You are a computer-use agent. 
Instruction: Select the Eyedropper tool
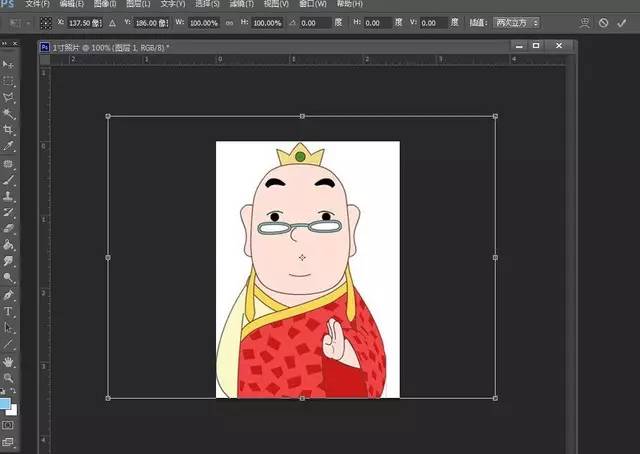click(x=8, y=146)
